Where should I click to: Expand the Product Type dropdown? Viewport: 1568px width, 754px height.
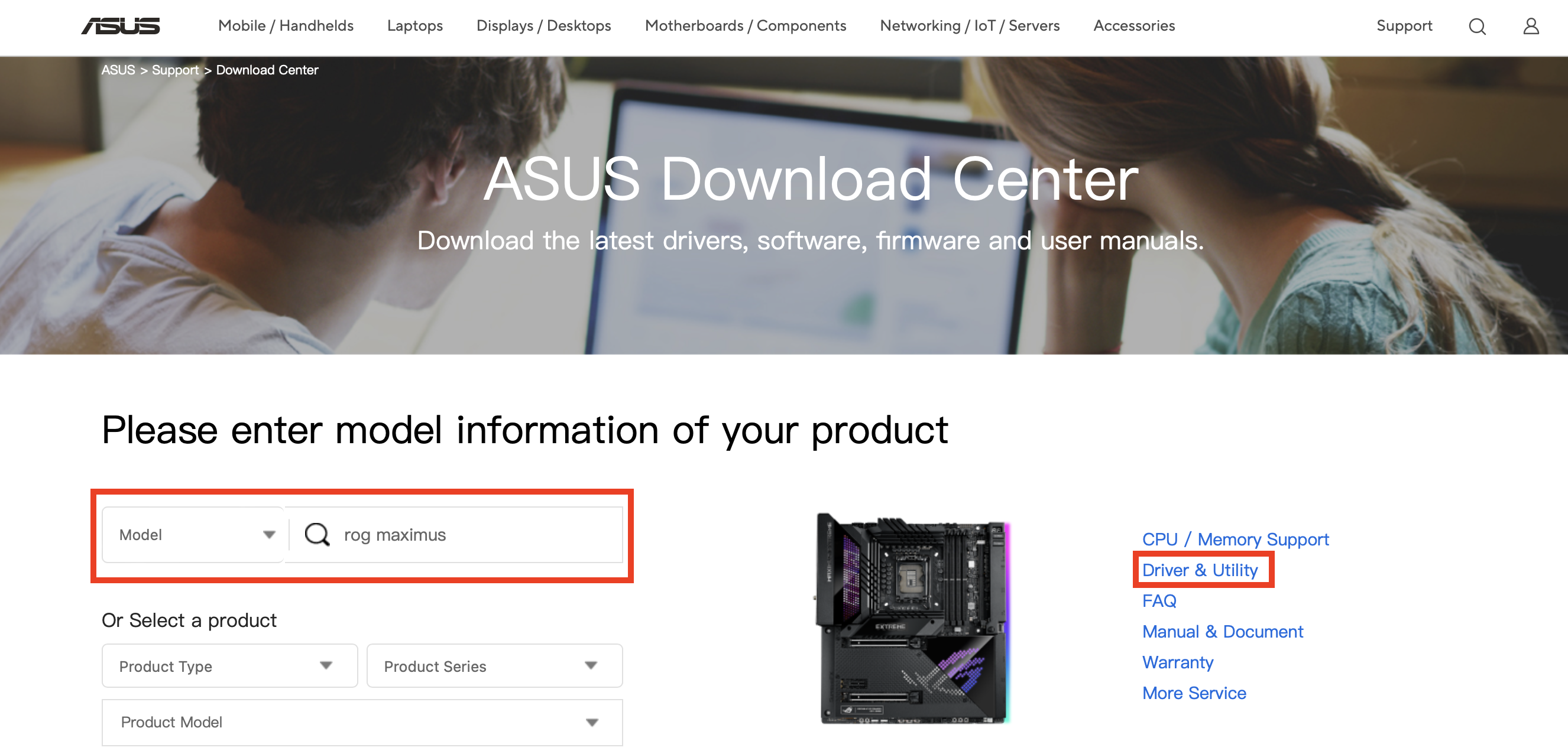[x=229, y=665]
